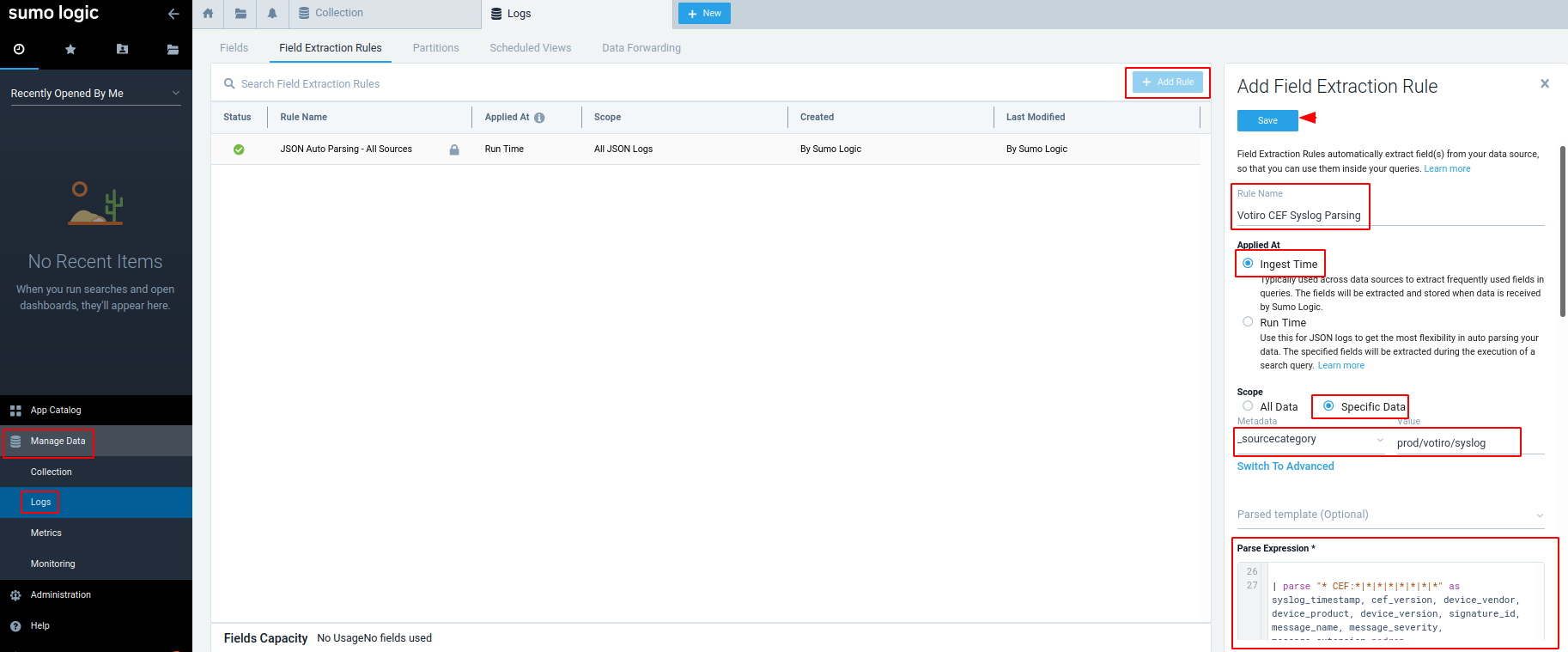Open the sidebar Library folder icon tab

[x=173, y=50]
